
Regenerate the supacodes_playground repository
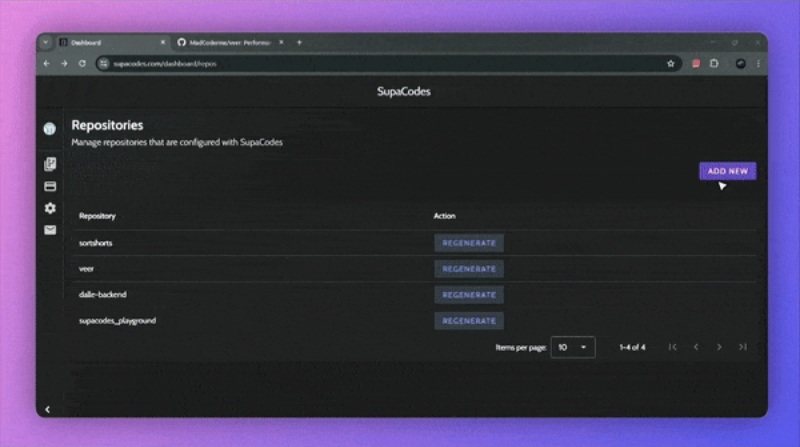[x=469, y=321]
